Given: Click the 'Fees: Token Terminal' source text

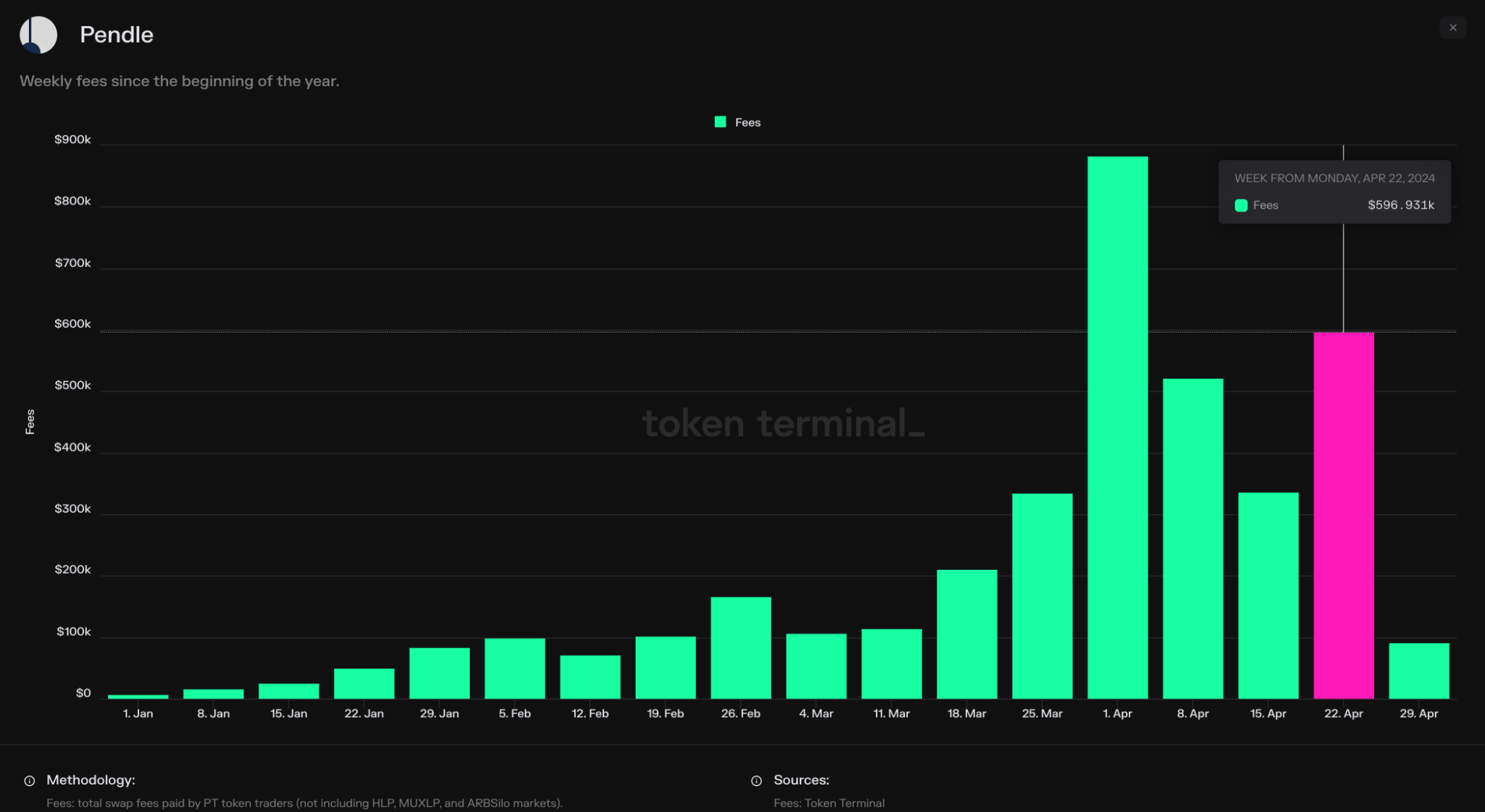Looking at the screenshot, I should click(829, 803).
